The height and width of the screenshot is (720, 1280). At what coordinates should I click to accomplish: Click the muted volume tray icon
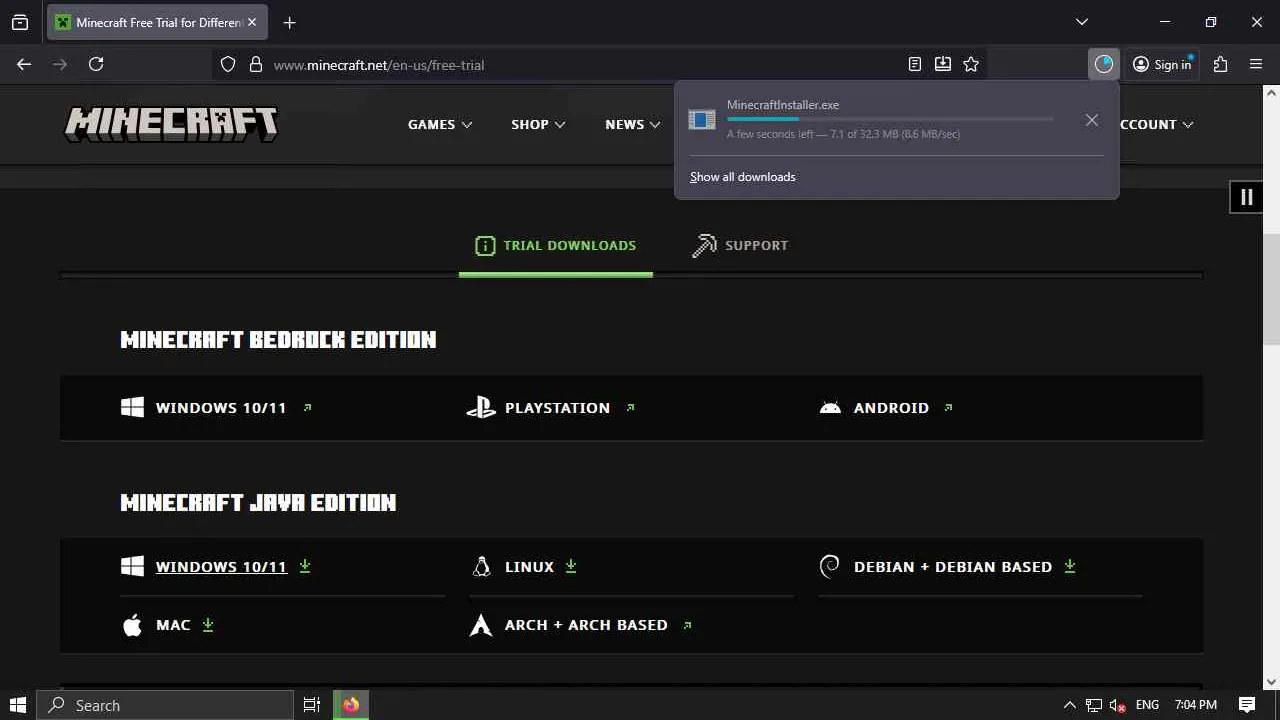click(x=1118, y=705)
